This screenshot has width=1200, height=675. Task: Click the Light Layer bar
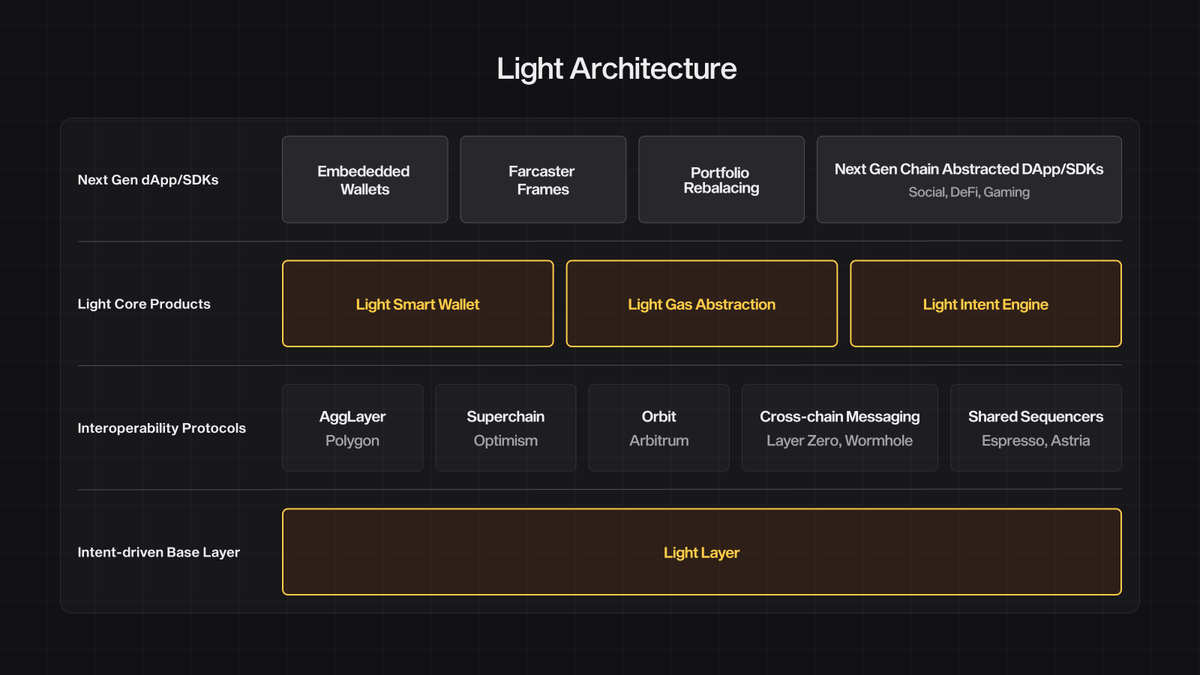point(701,552)
